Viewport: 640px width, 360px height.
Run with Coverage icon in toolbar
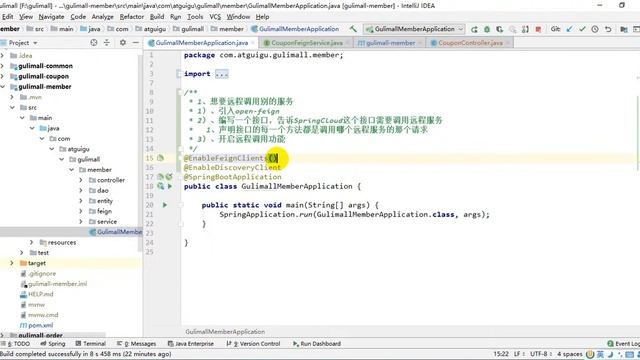coord(500,29)
